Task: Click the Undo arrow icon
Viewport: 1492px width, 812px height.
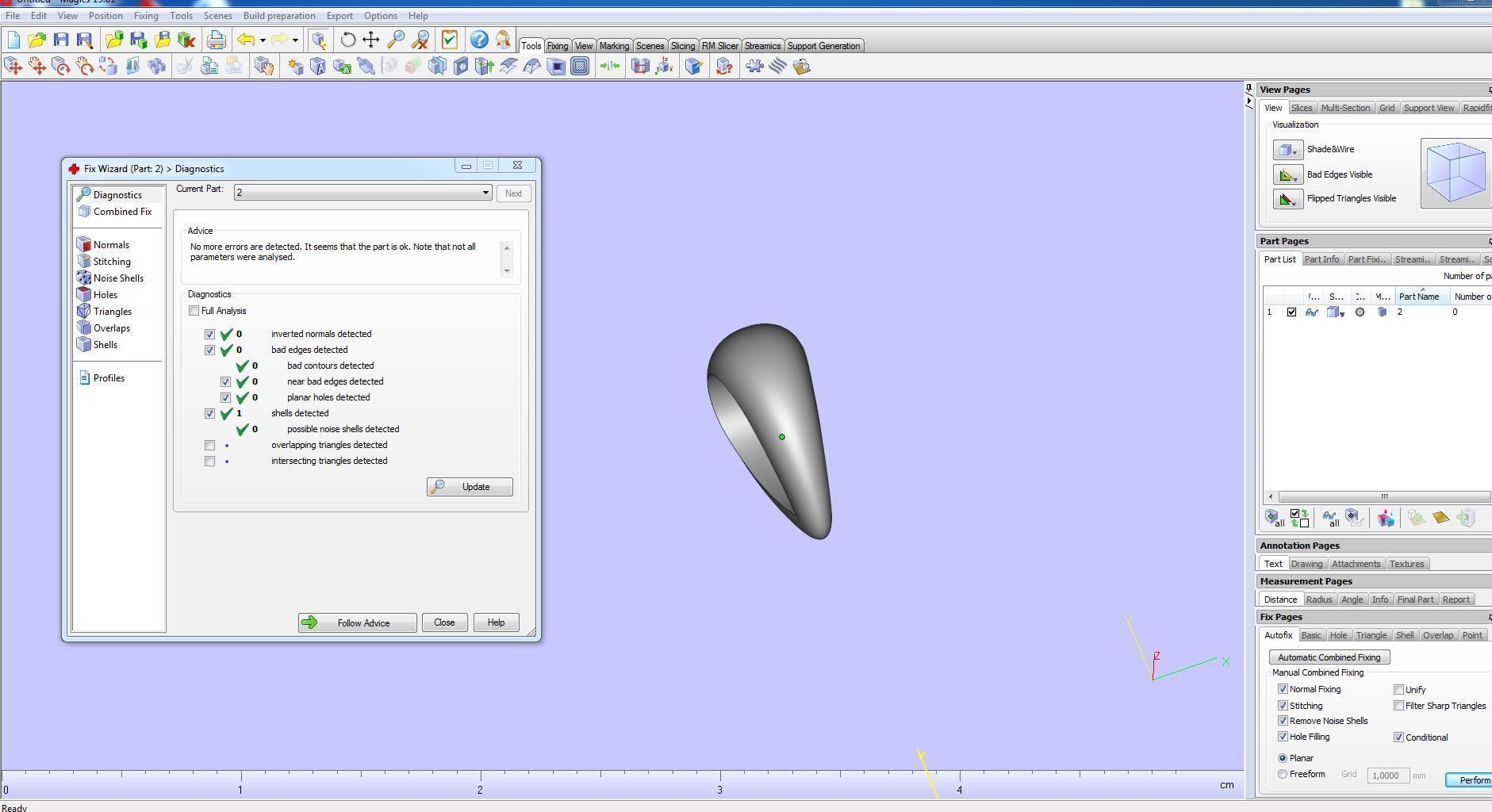Action: click(246, 40)
